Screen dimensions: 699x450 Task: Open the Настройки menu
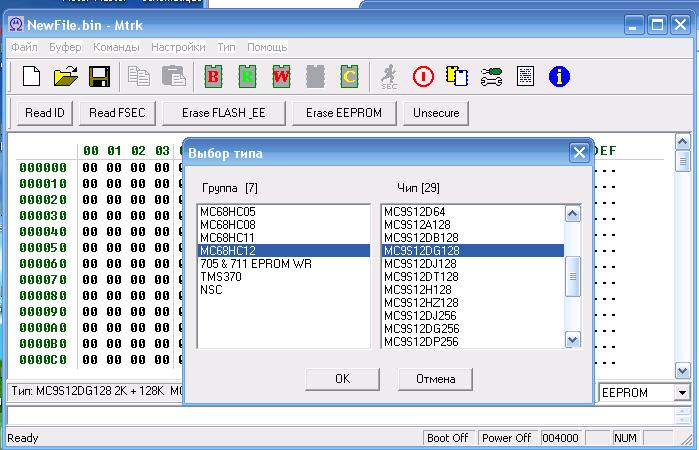pyautogui.click(x=178, y=47)
